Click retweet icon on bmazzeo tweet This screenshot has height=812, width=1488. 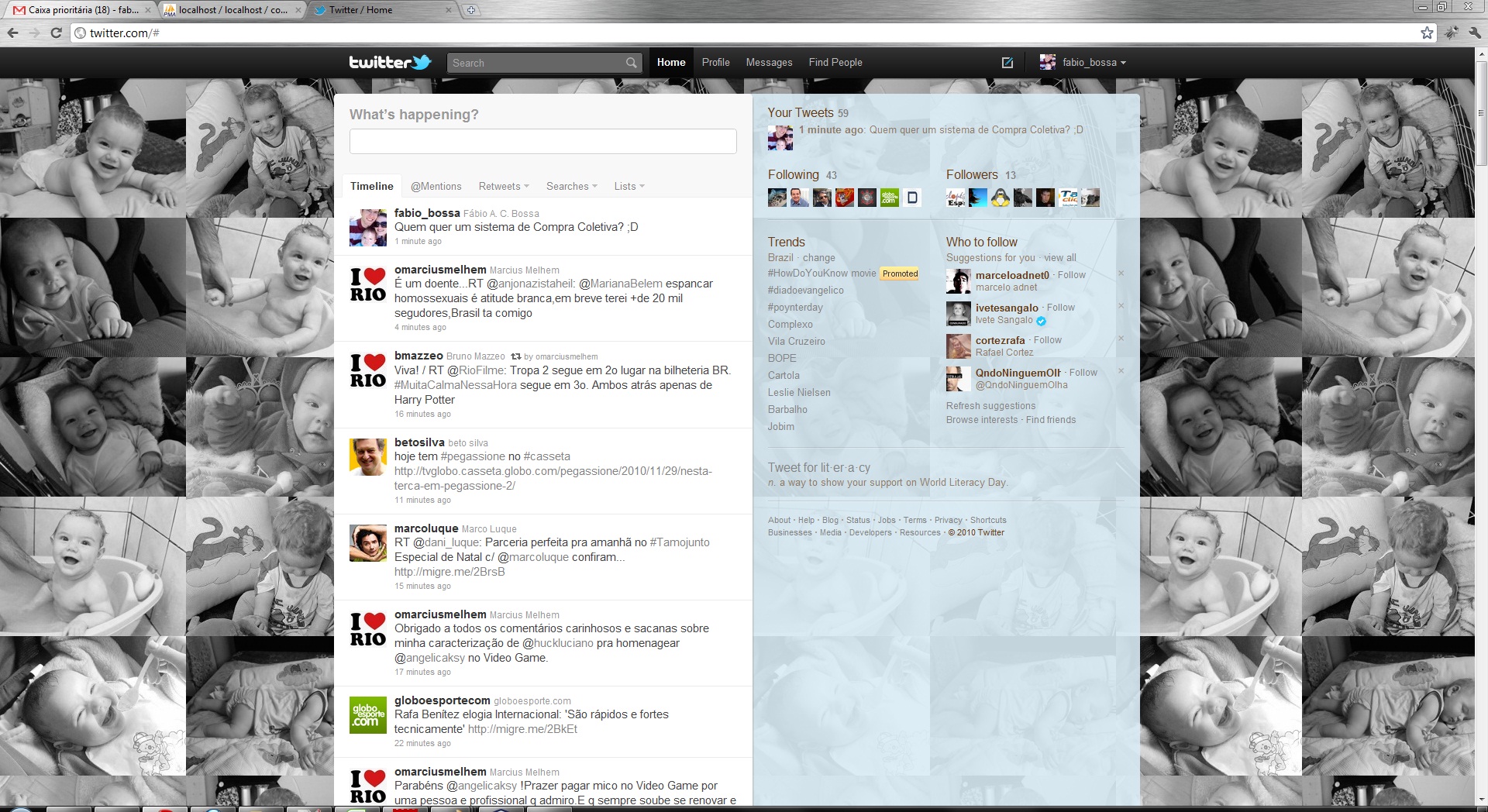click(515, 356)
